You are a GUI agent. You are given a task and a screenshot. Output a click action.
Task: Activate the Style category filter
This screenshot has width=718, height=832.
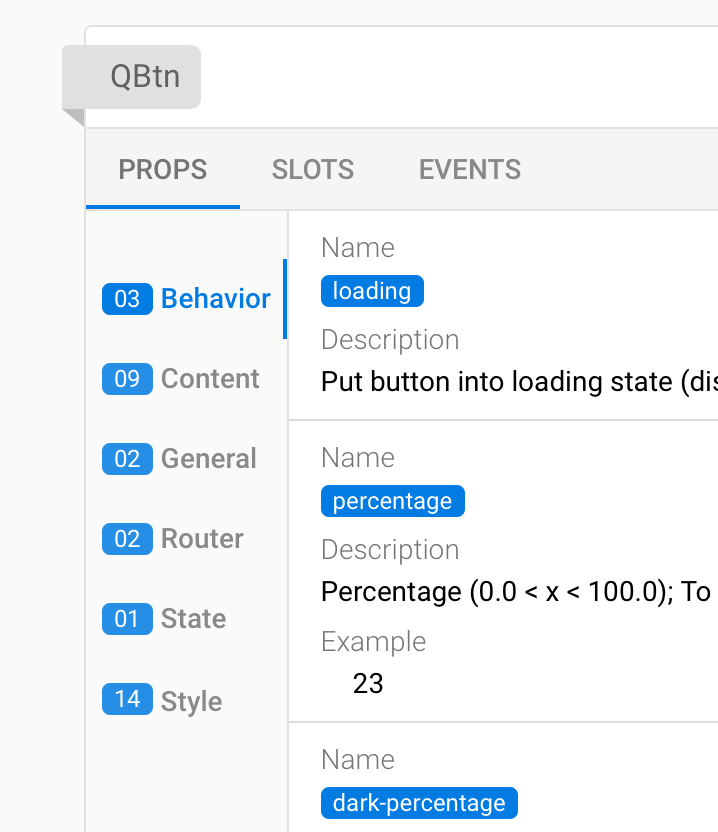pos(192,700)
